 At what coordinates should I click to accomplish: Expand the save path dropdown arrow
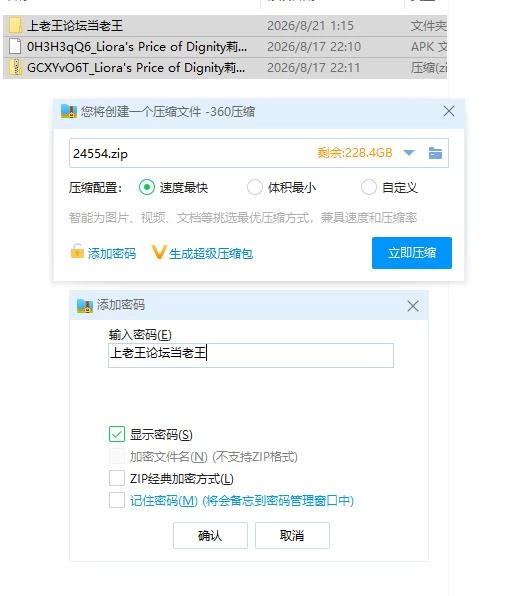pos(409,153)
